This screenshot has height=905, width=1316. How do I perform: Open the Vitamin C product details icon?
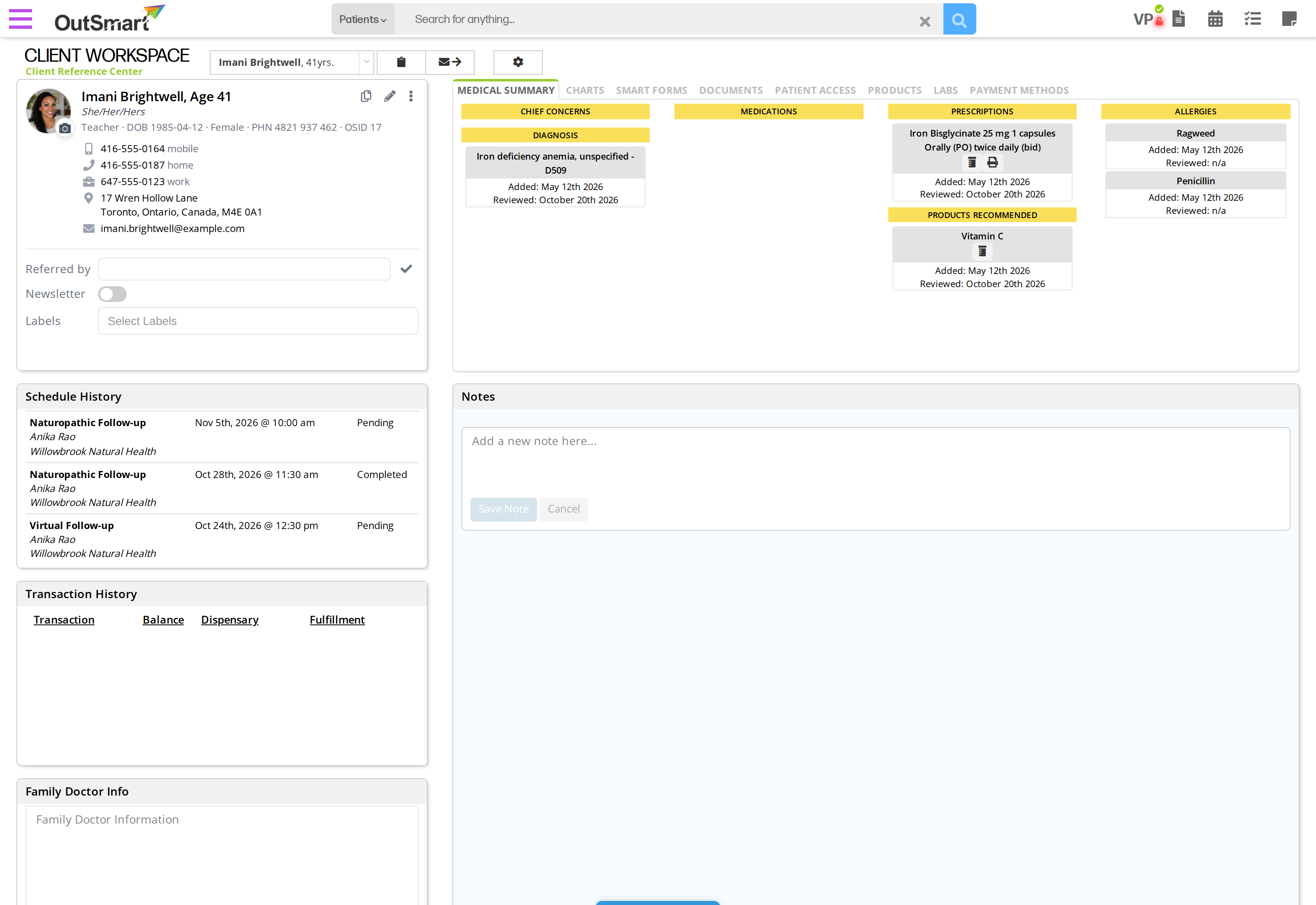point(982,251)
